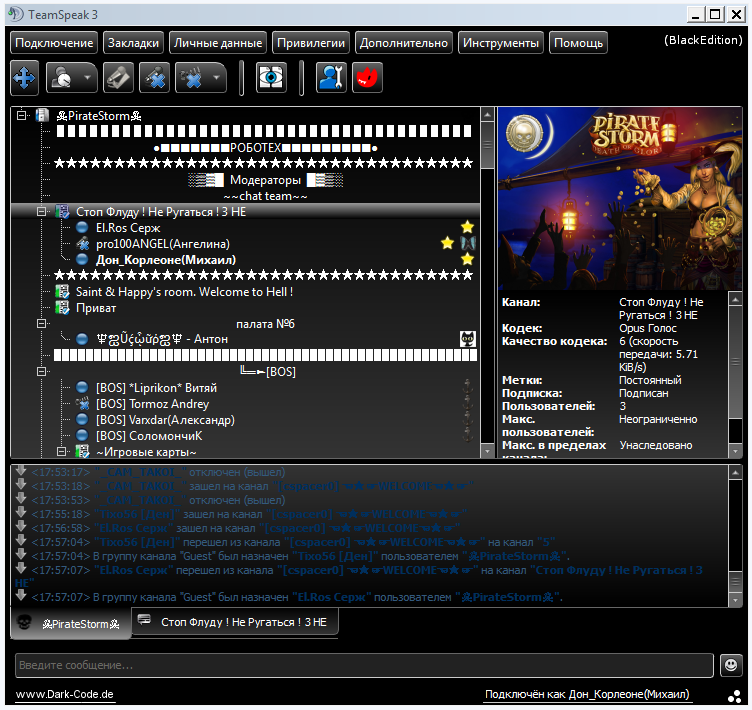Toggle mute speakers toolbar button
752x710 pixels.
click(193, 78)
